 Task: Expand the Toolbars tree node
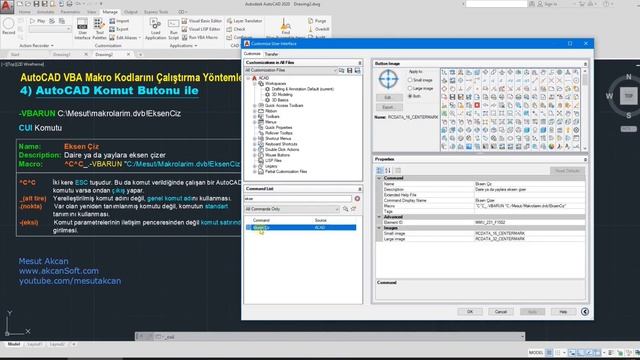[x=255, y=116]
